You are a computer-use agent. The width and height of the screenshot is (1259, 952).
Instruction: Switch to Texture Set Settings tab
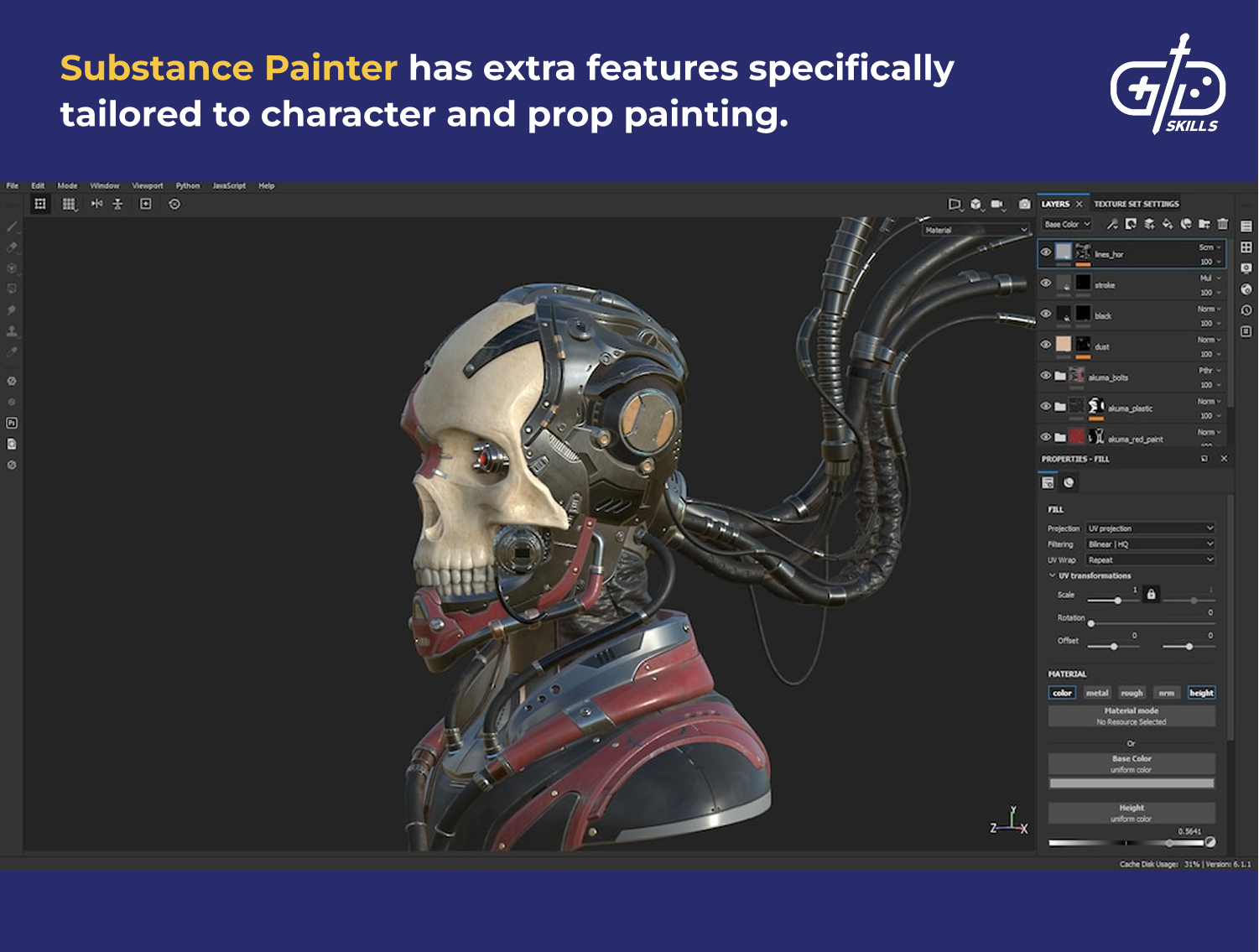(x=1136, y=204)
